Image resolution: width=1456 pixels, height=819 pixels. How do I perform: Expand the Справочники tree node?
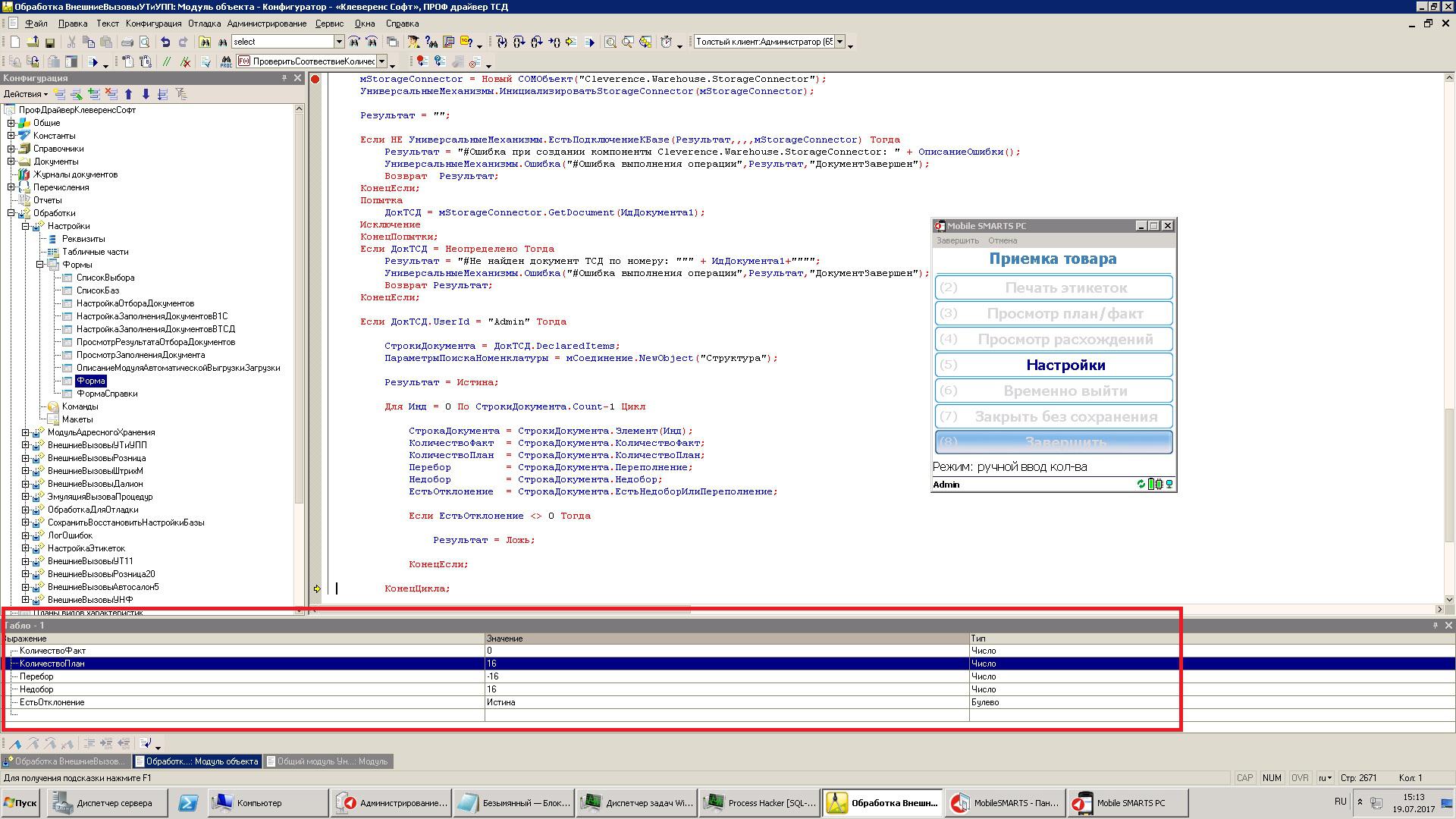click(x=11, y=149)
